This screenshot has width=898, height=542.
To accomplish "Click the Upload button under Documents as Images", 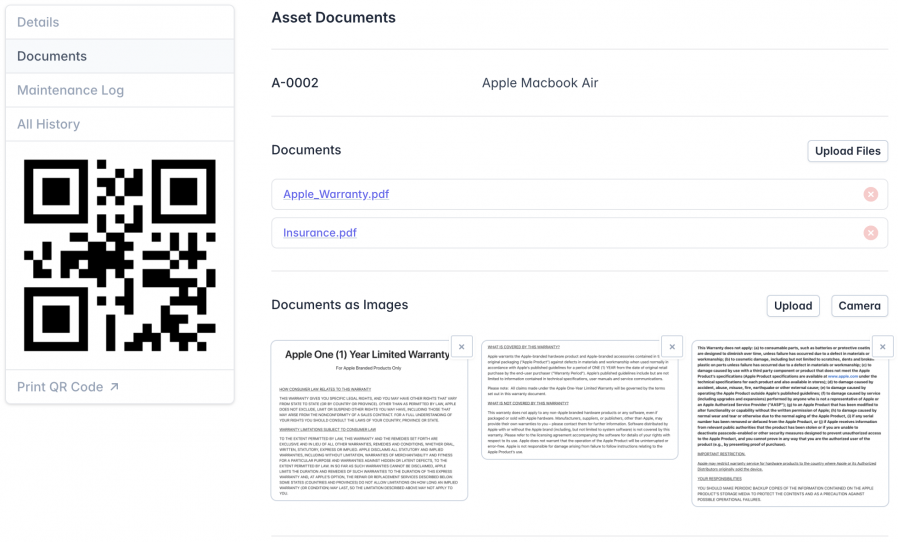I will pyautogui.click(x=793, y=306).
